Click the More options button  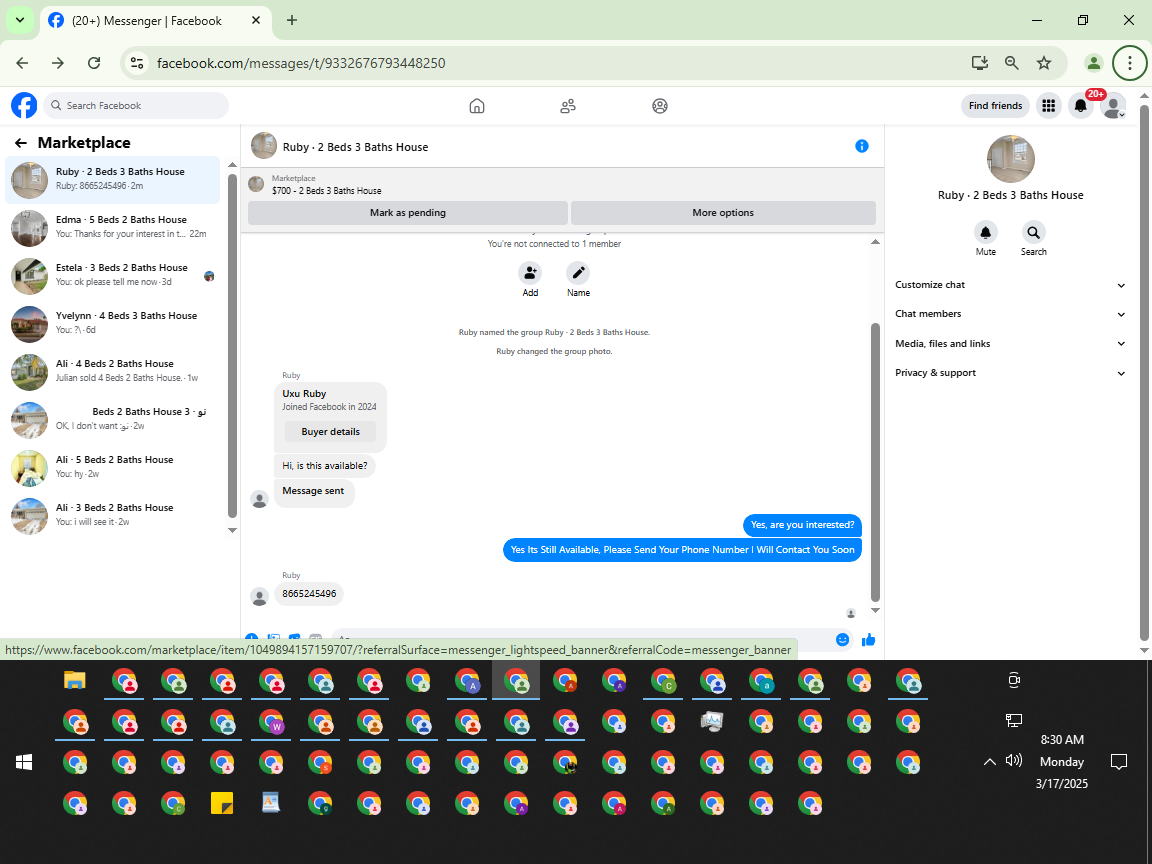[x=723, y=212]
